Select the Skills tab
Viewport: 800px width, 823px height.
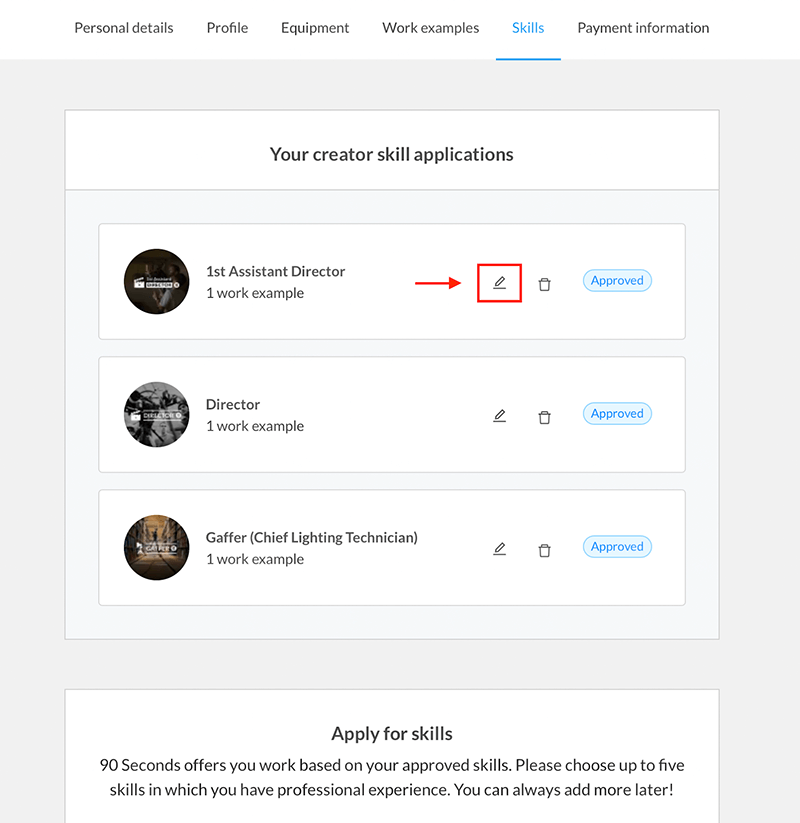click(528, 28)
